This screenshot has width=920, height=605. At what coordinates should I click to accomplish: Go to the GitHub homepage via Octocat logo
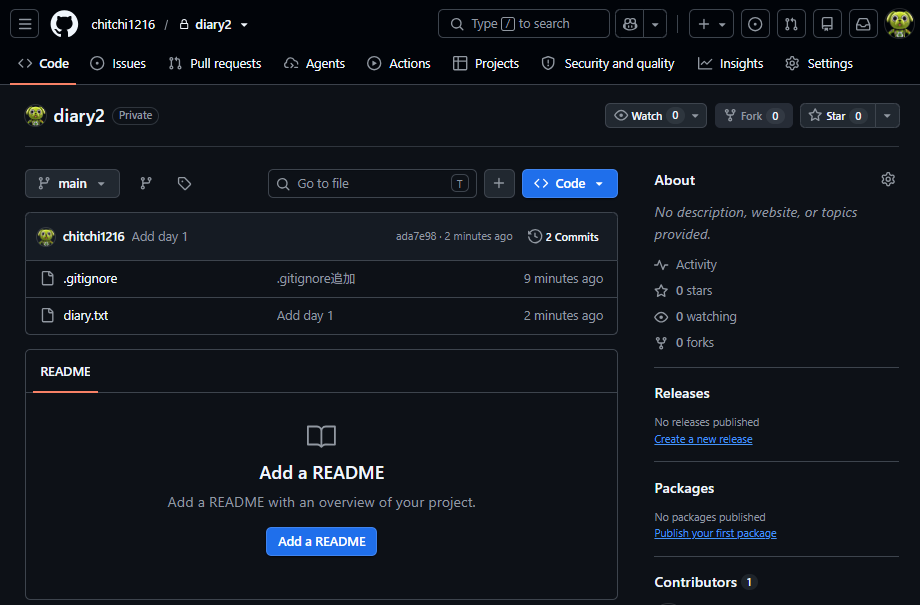[64, 24]
